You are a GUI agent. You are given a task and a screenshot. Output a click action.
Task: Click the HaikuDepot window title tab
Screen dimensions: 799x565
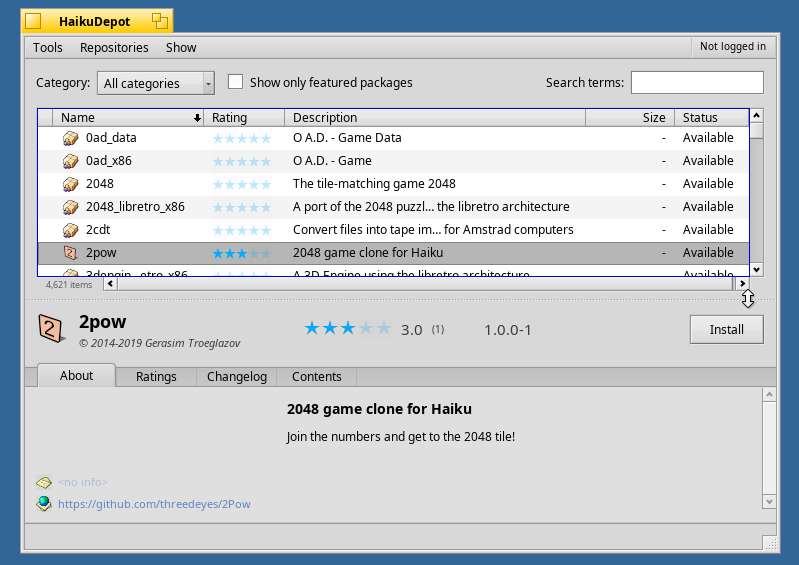coord(97,21)
